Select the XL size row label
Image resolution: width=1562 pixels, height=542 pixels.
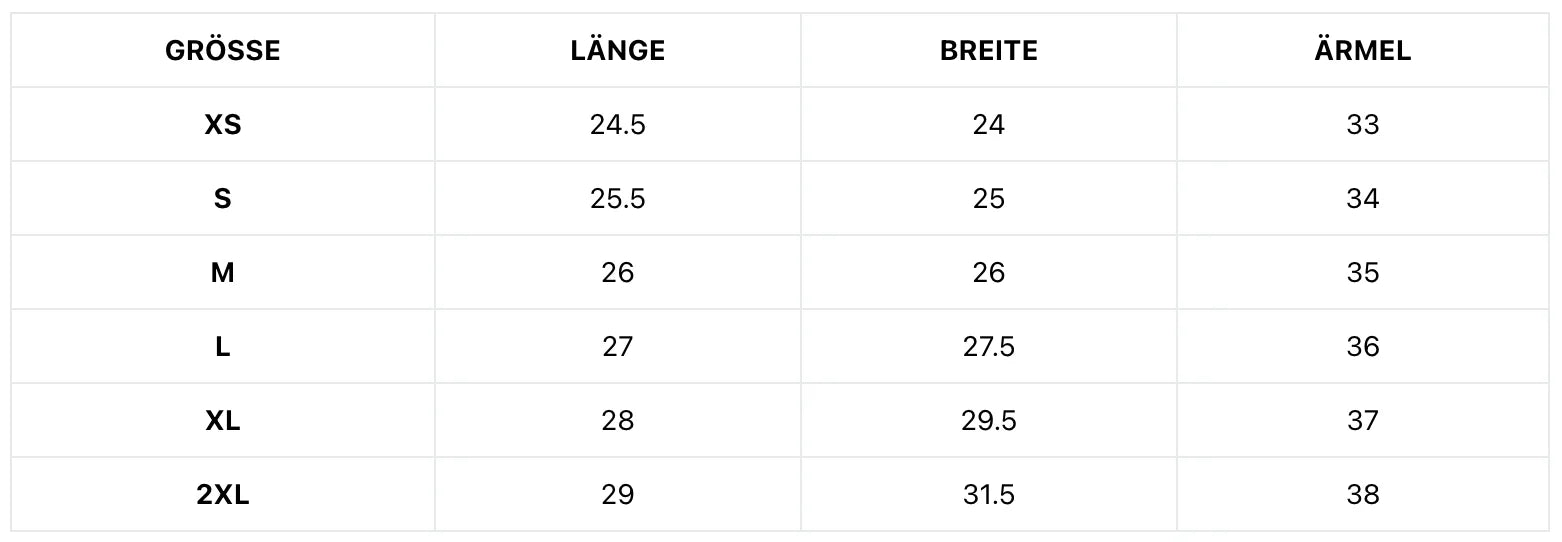[x=223, y=421]
